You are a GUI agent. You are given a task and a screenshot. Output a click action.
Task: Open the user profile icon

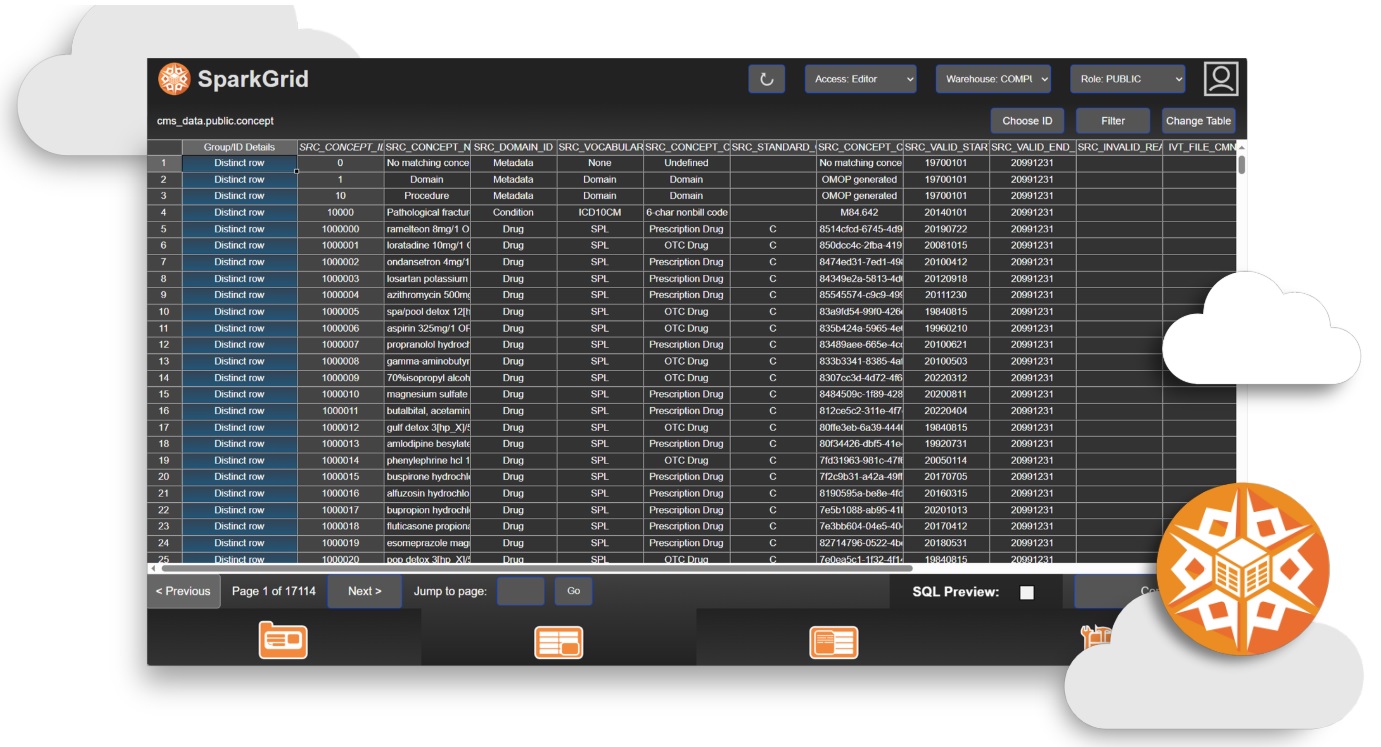pos(1221,79)
